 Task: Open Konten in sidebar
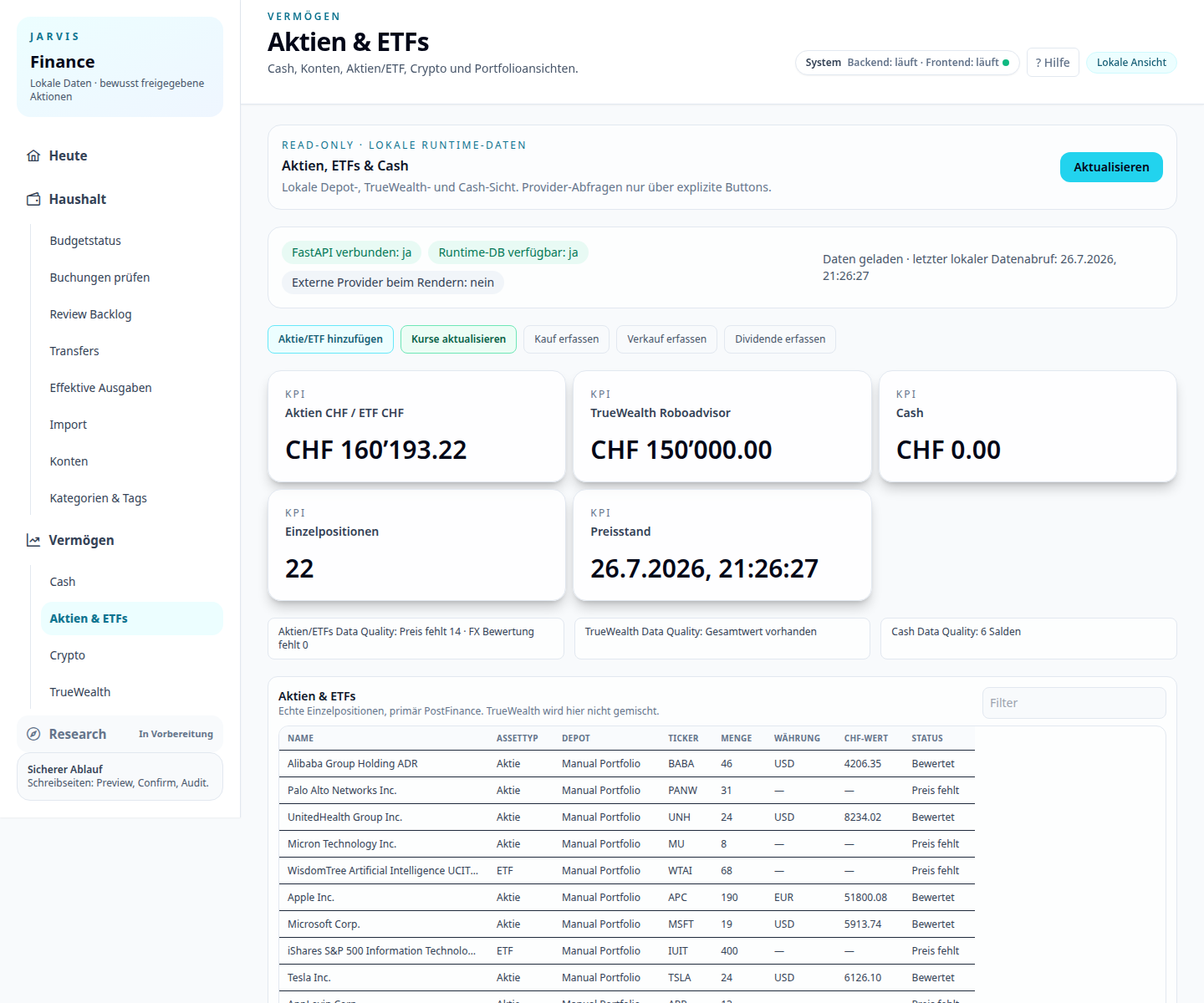point(131,461)
